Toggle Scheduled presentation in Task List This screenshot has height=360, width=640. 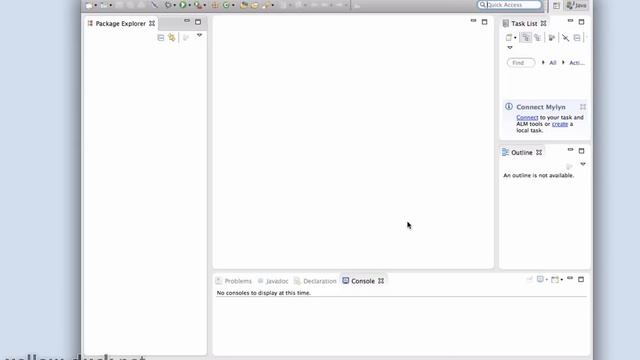click(538, 38)
